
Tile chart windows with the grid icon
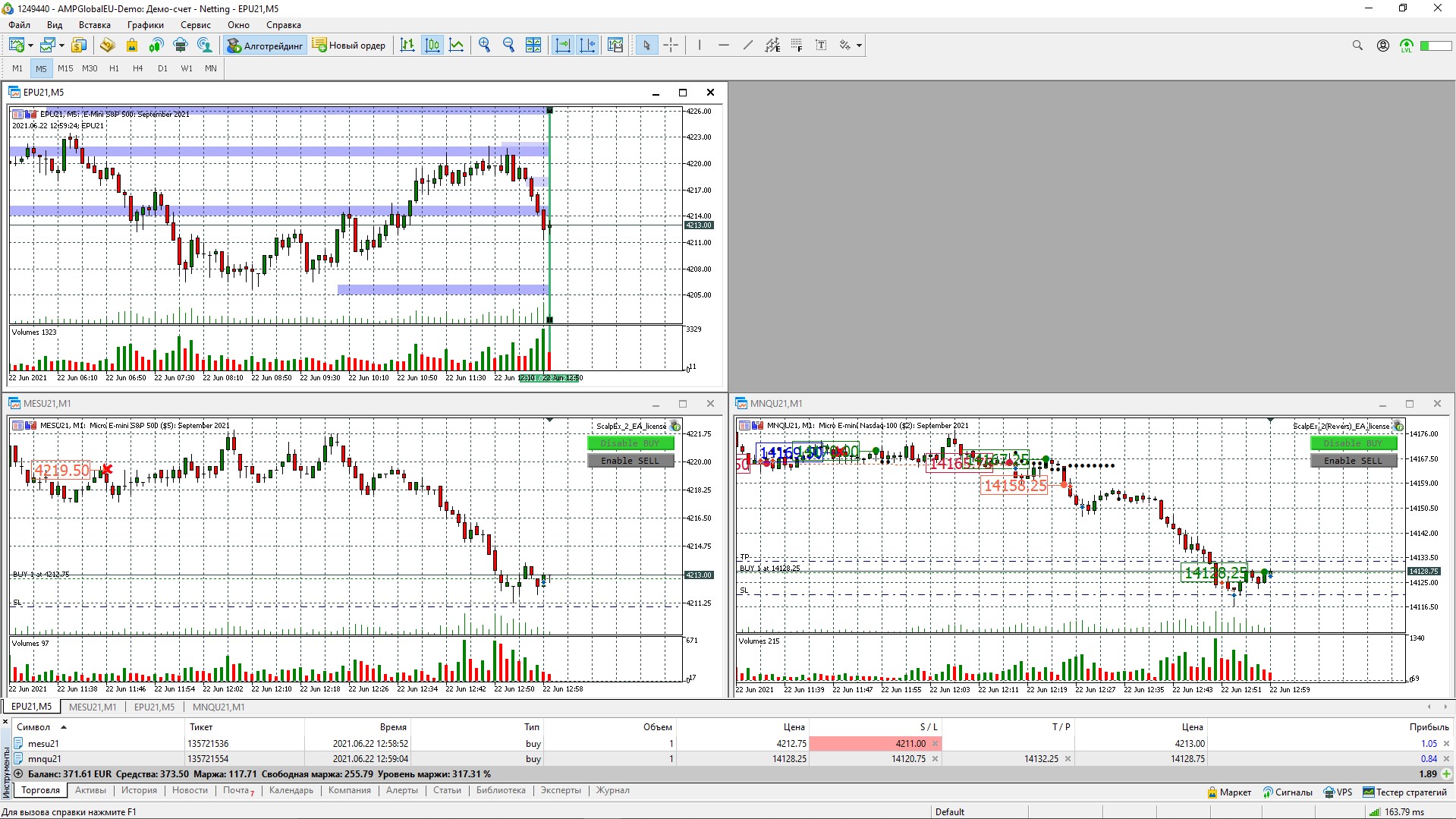533,46
